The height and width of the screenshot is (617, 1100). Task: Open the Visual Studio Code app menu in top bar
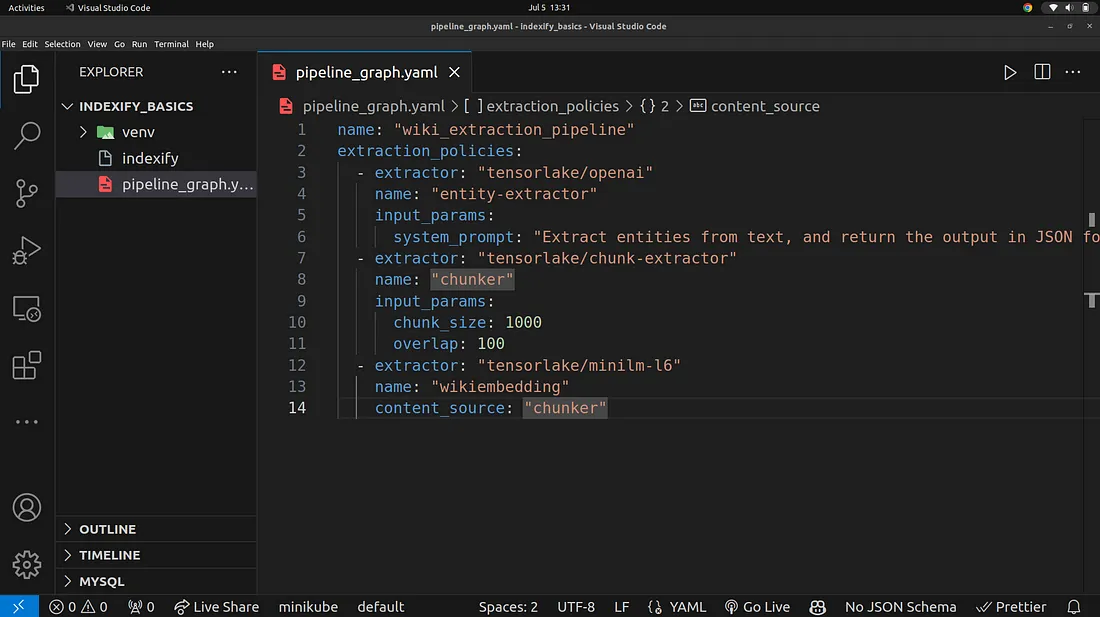pos(108,8)
